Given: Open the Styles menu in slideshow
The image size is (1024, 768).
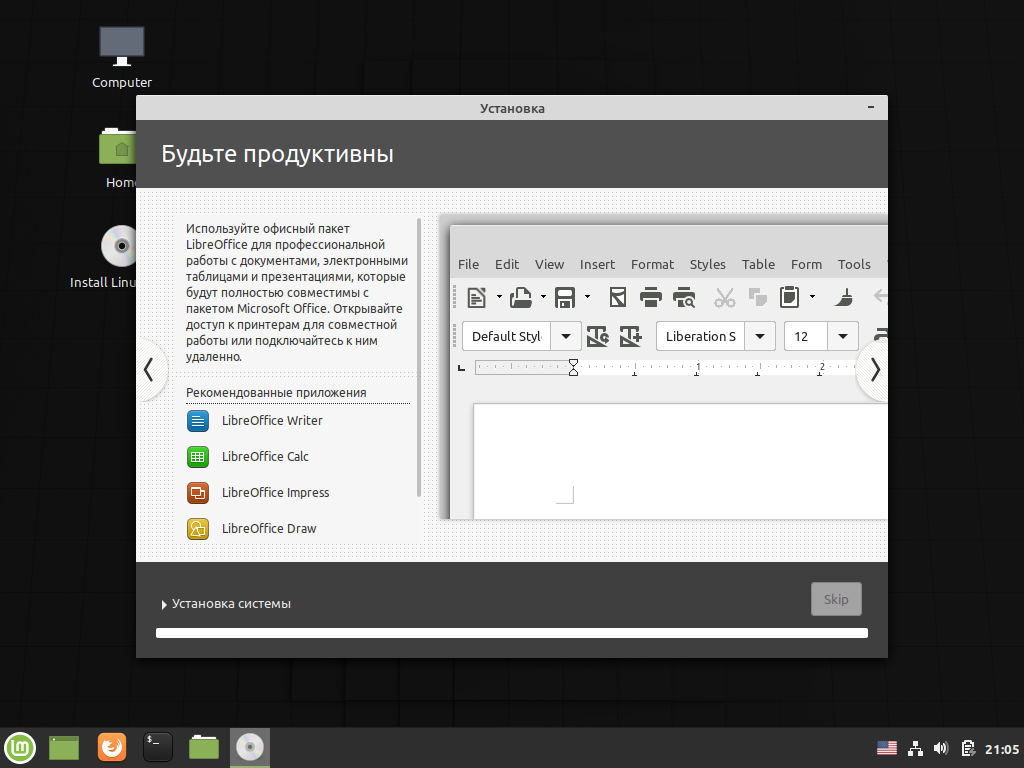Looking at the screenshot, I should (x=707, y=264).
